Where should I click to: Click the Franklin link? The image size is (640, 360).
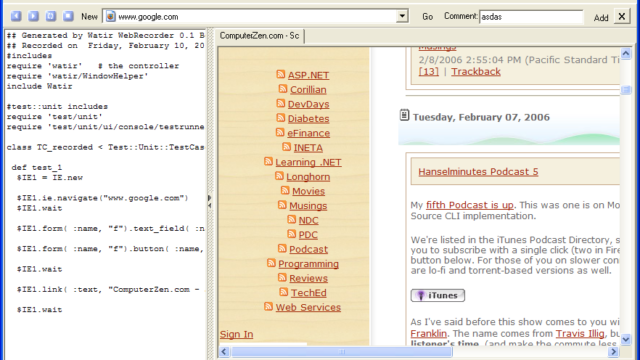coord(429,334)
